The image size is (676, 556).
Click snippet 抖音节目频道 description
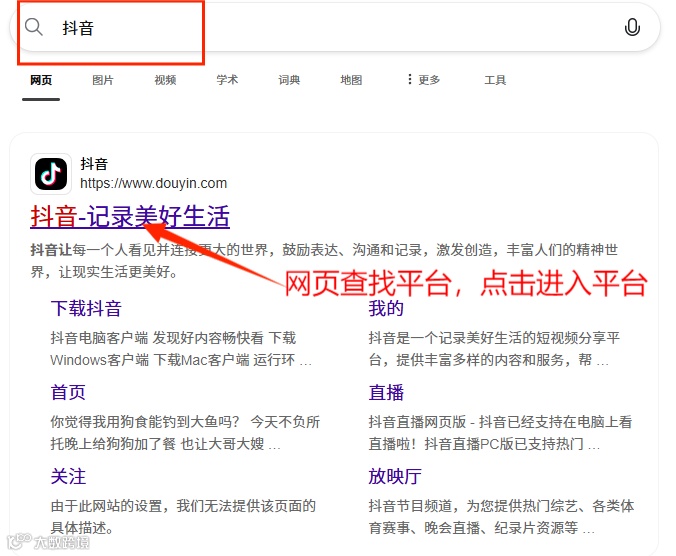(501, 517)
